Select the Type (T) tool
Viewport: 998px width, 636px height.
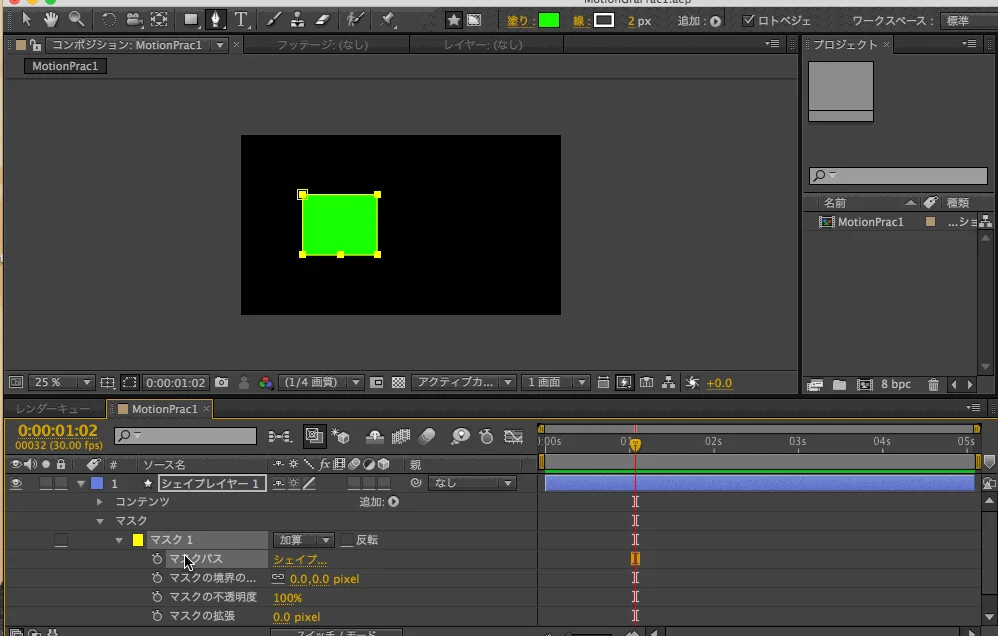tap(242, 19)
